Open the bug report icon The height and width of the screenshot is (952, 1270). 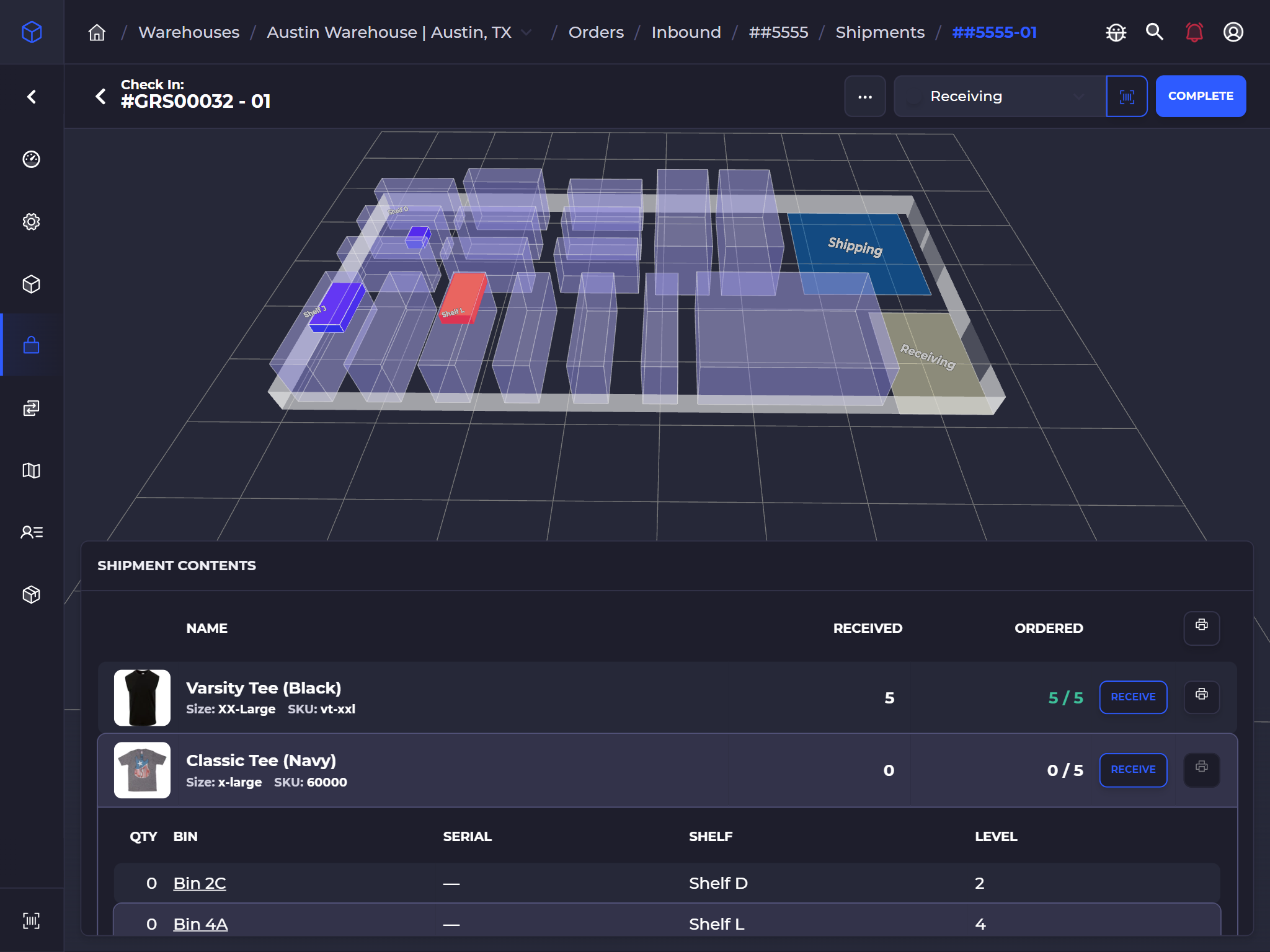(1116, 32)
